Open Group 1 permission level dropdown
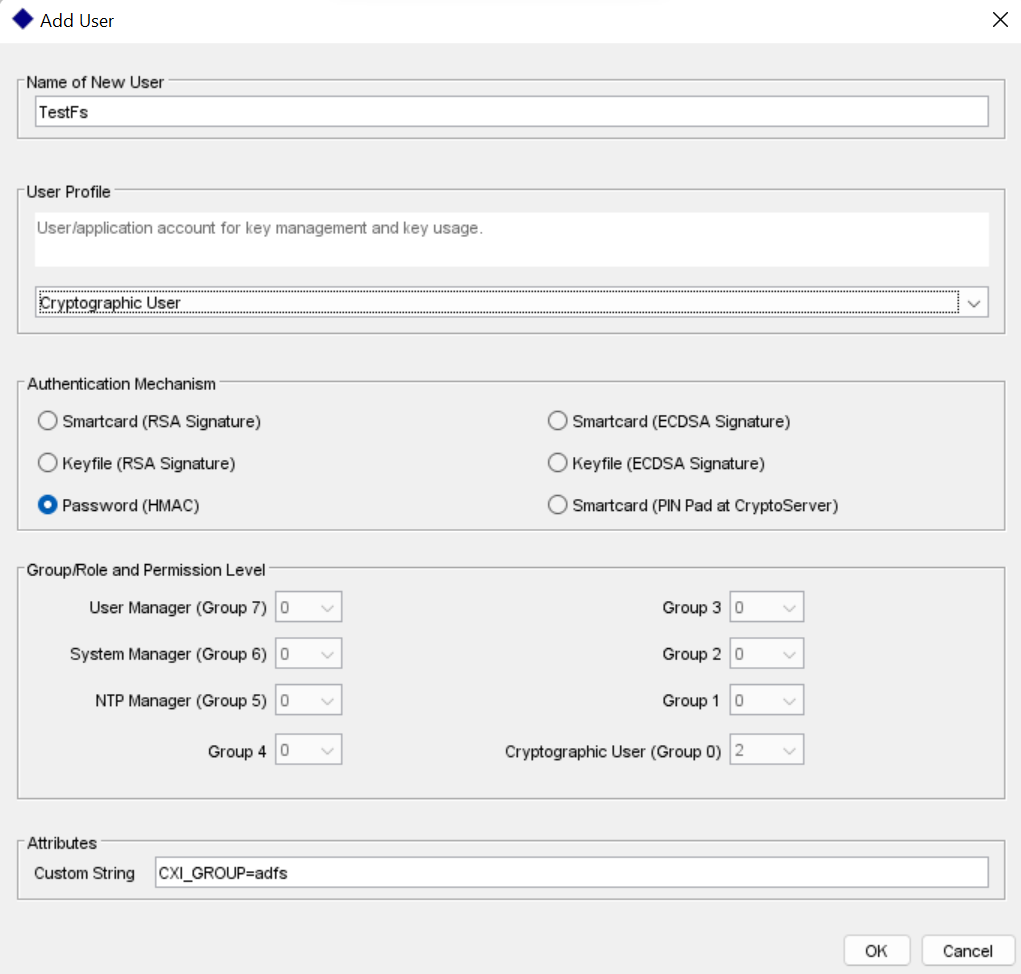Viewport: 1021px width, 974px height. (x=766, y=701)
